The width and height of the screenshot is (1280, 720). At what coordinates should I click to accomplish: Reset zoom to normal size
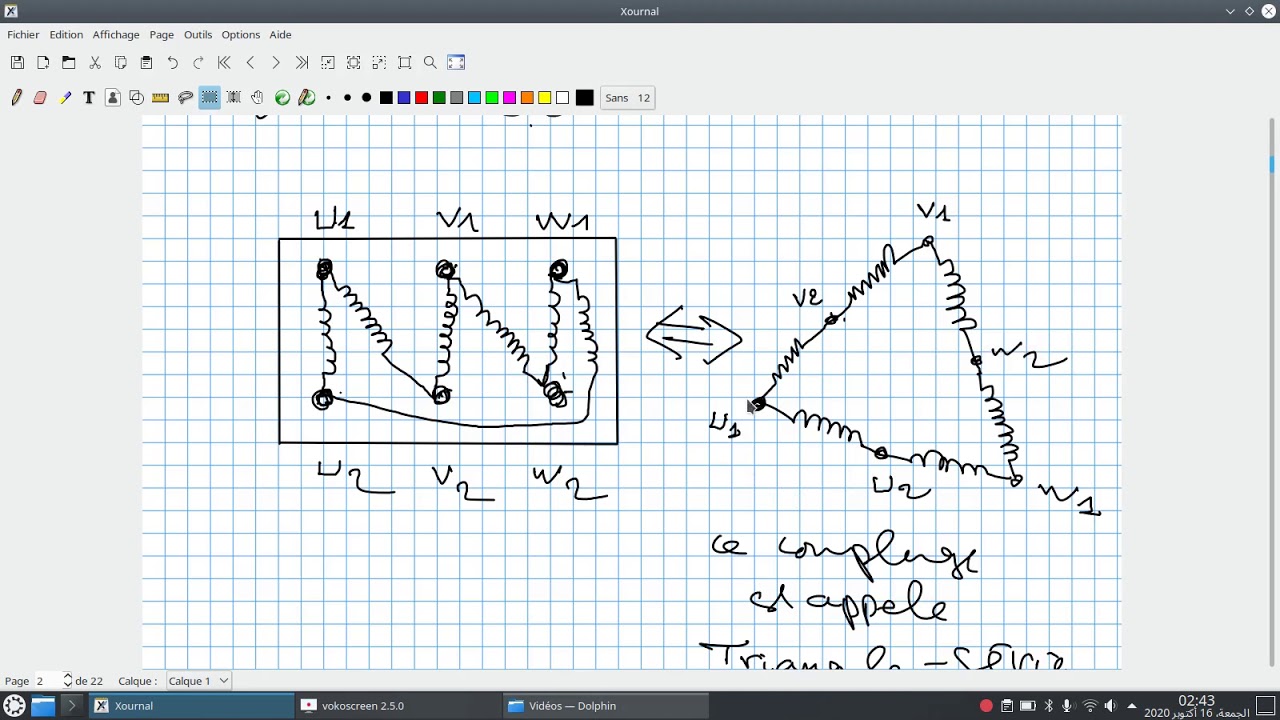pyautogui.click(x=405, y=63)
